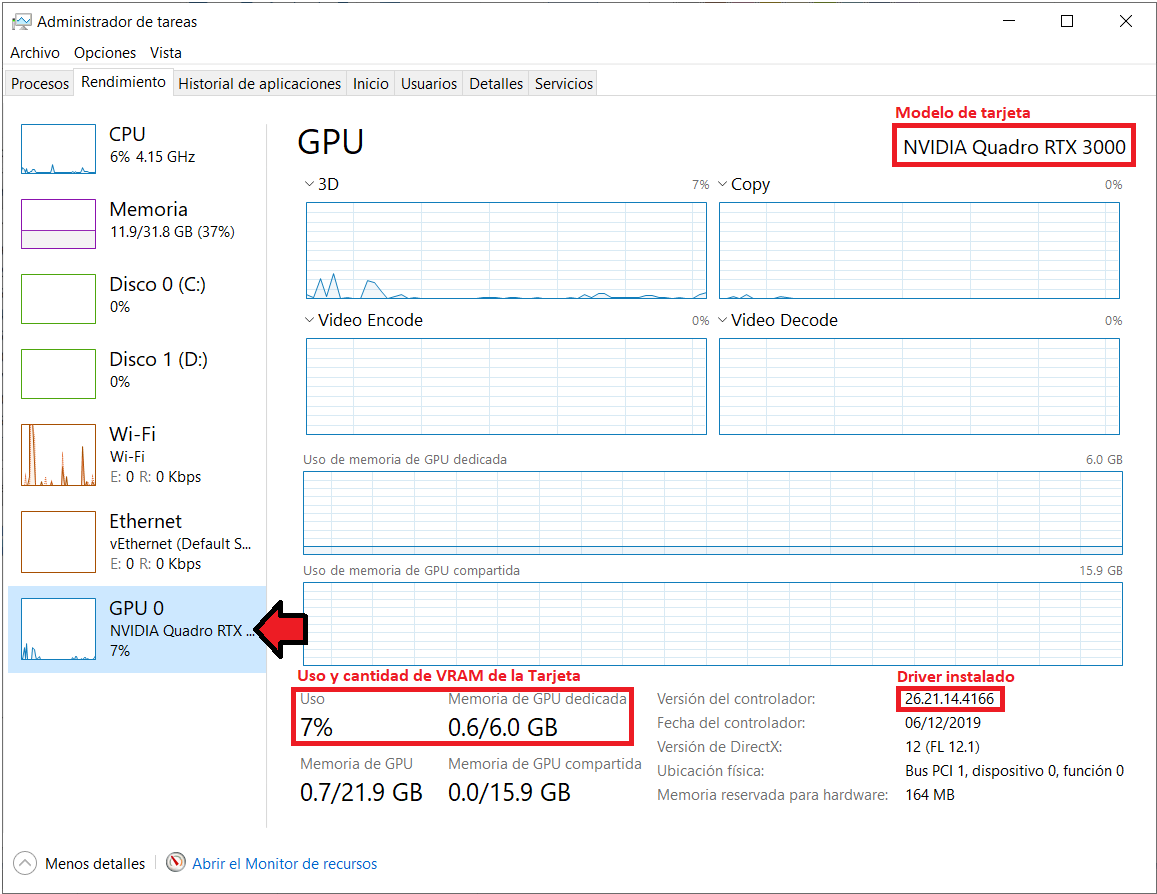This screenshot has width=1157, height=894.
Task: Select the Disco 1 (D:) thumbnail
Action: pos(58,374)
